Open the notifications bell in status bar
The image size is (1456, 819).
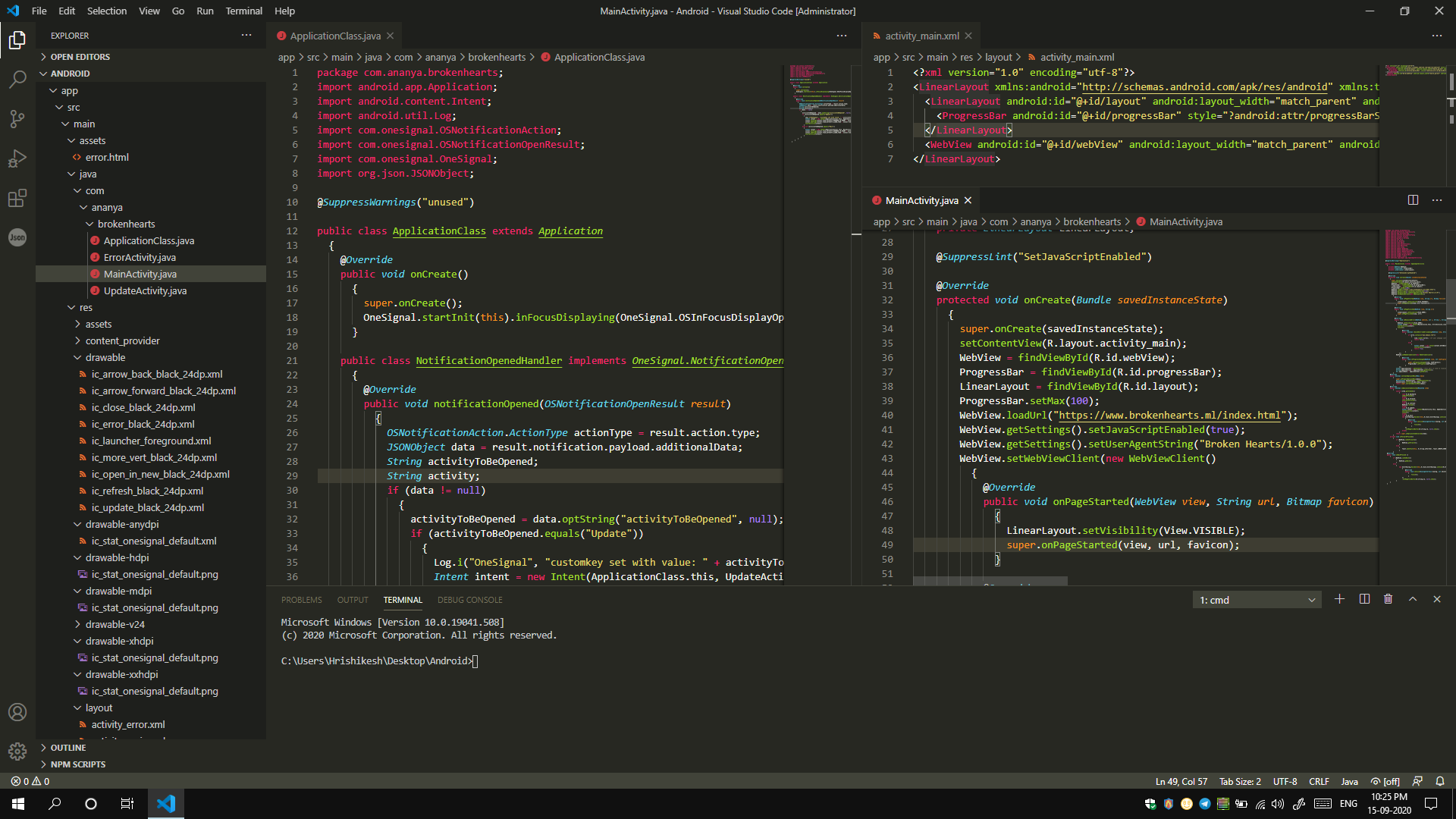[x=1440, y=781]
